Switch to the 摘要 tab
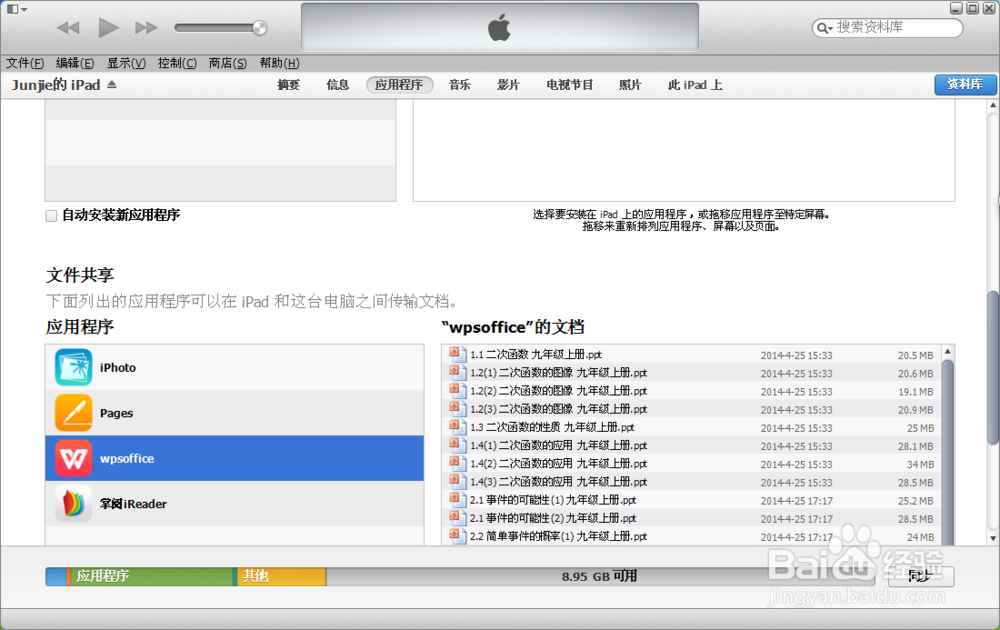This screenshot has width=1000, height=630. (288, 85)
